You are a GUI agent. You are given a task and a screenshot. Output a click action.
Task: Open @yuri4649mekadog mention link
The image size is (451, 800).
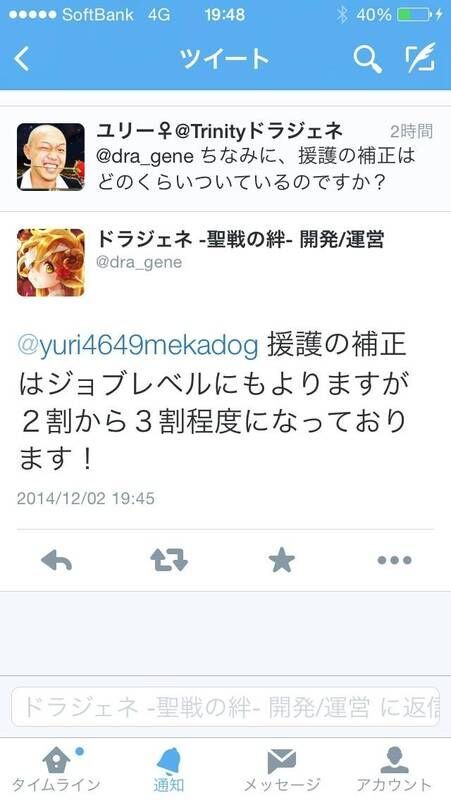coord(138,347)
